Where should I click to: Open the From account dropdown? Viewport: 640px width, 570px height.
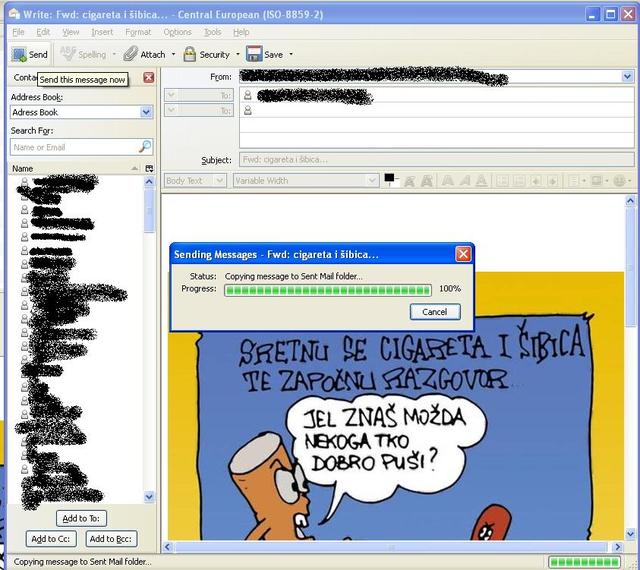627,76
